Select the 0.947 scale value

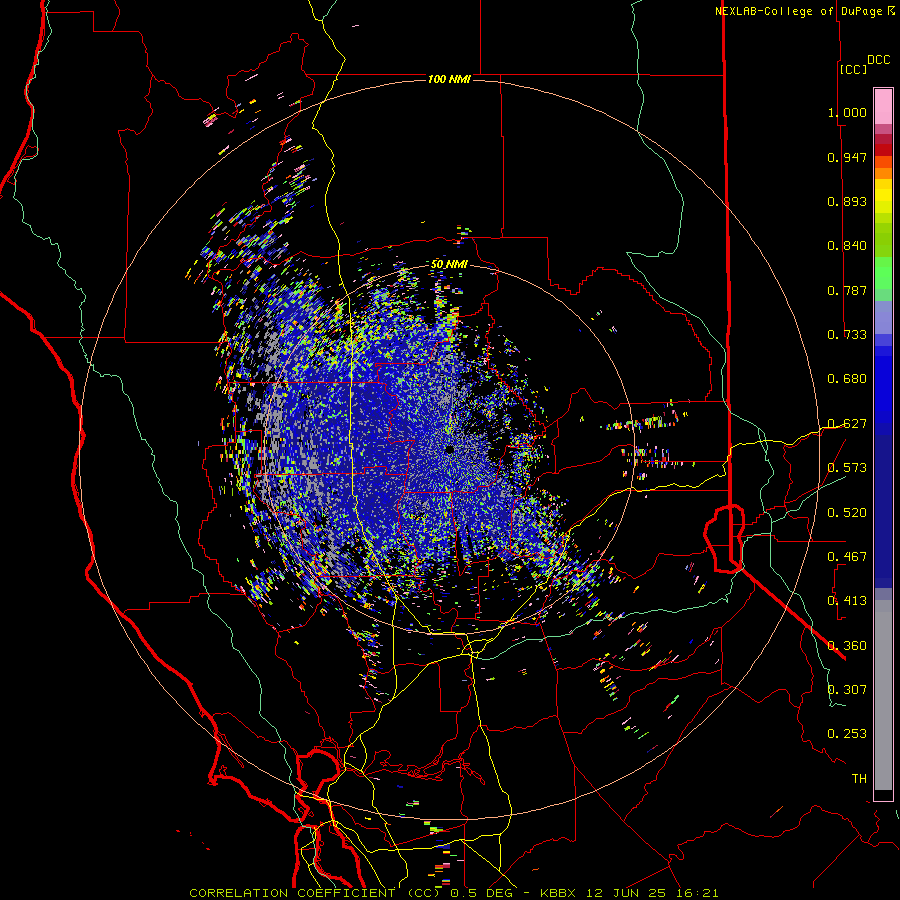tap(847, 157)
